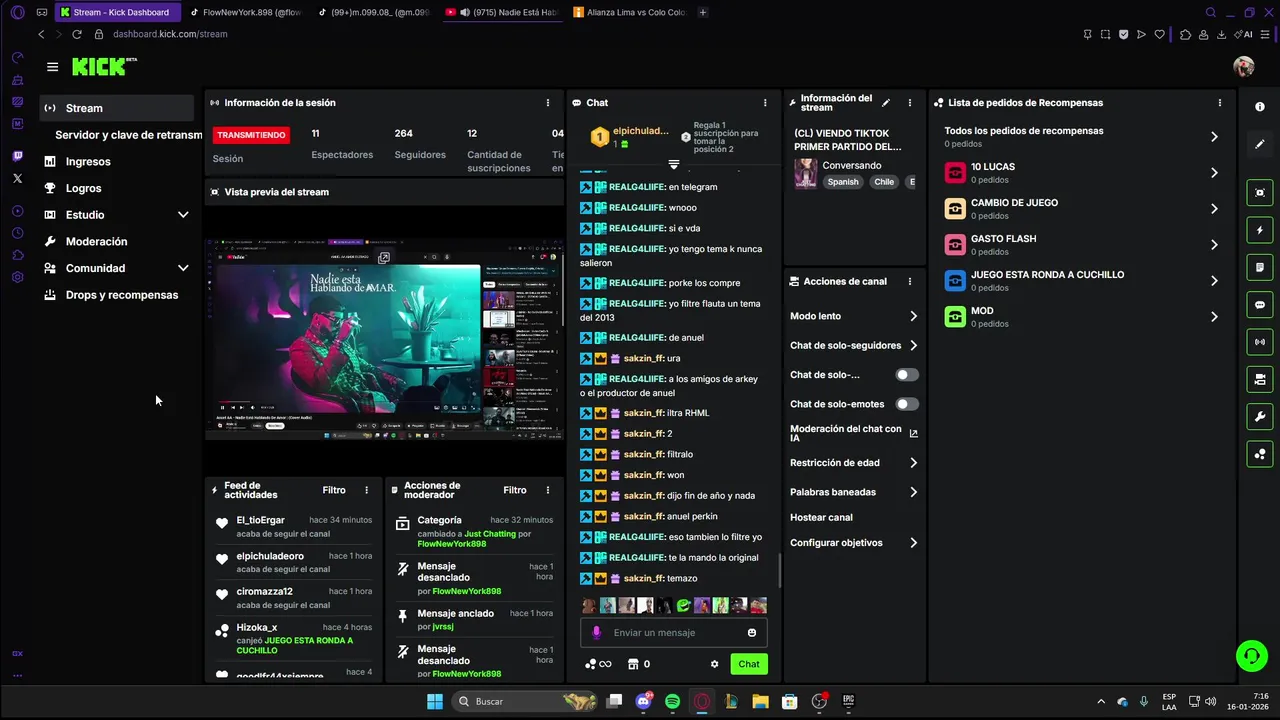Switch to Alianza Lima vs Colo Colo tab
This screenshot has height=720, width=1280.
628,12
